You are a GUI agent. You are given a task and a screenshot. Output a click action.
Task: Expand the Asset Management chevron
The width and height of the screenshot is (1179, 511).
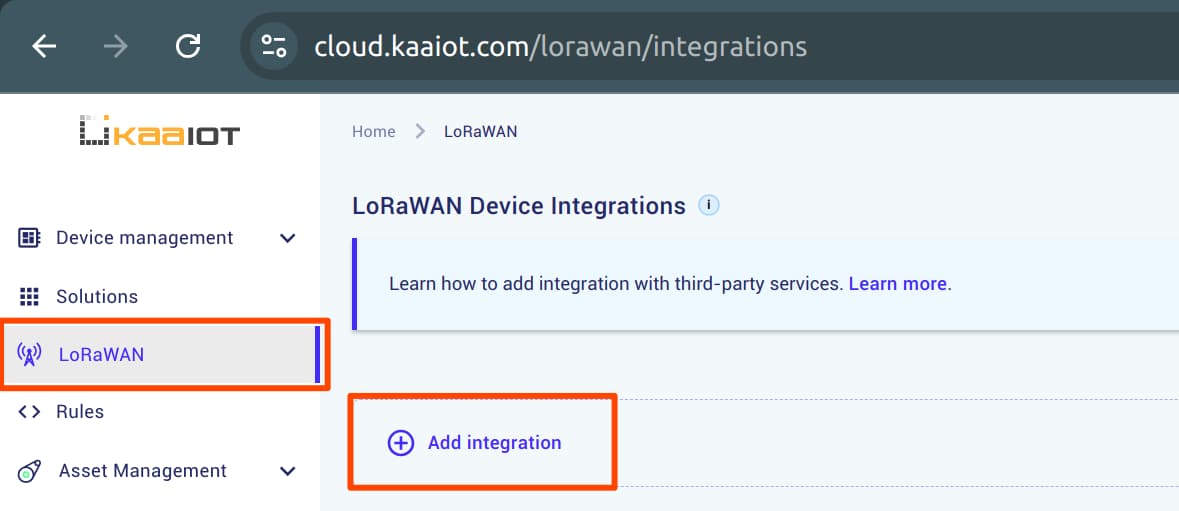[x=288, y=472]
